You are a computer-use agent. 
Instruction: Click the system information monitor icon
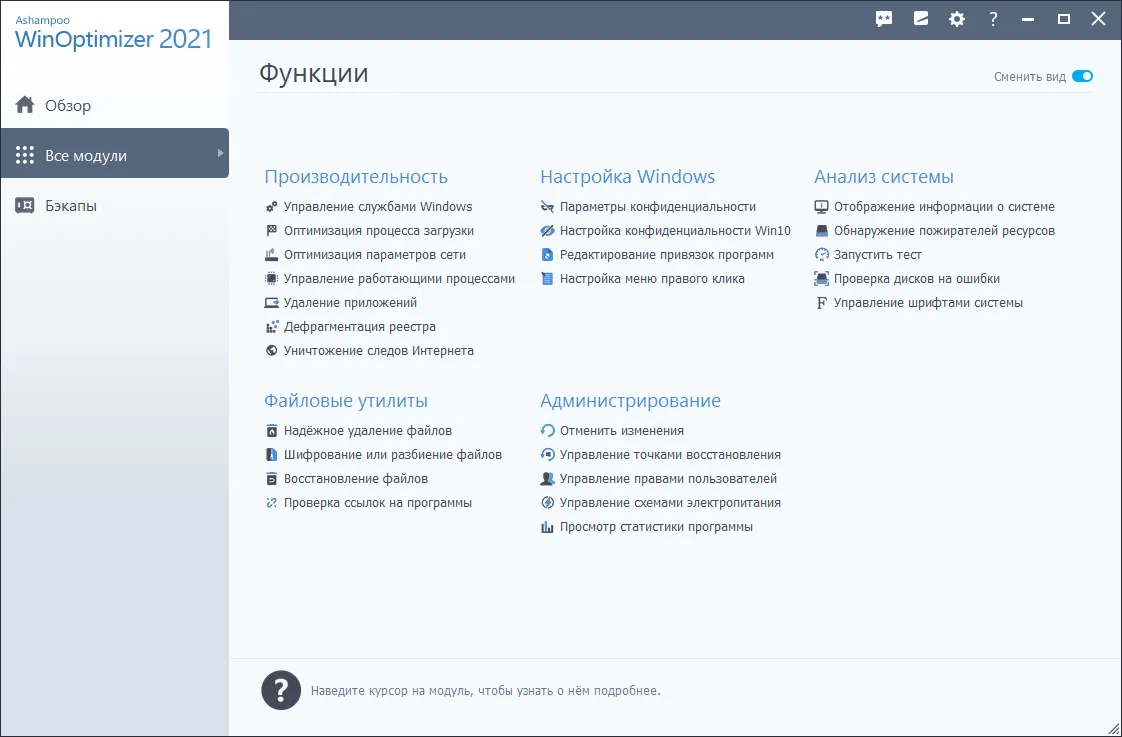pos(821,207)
